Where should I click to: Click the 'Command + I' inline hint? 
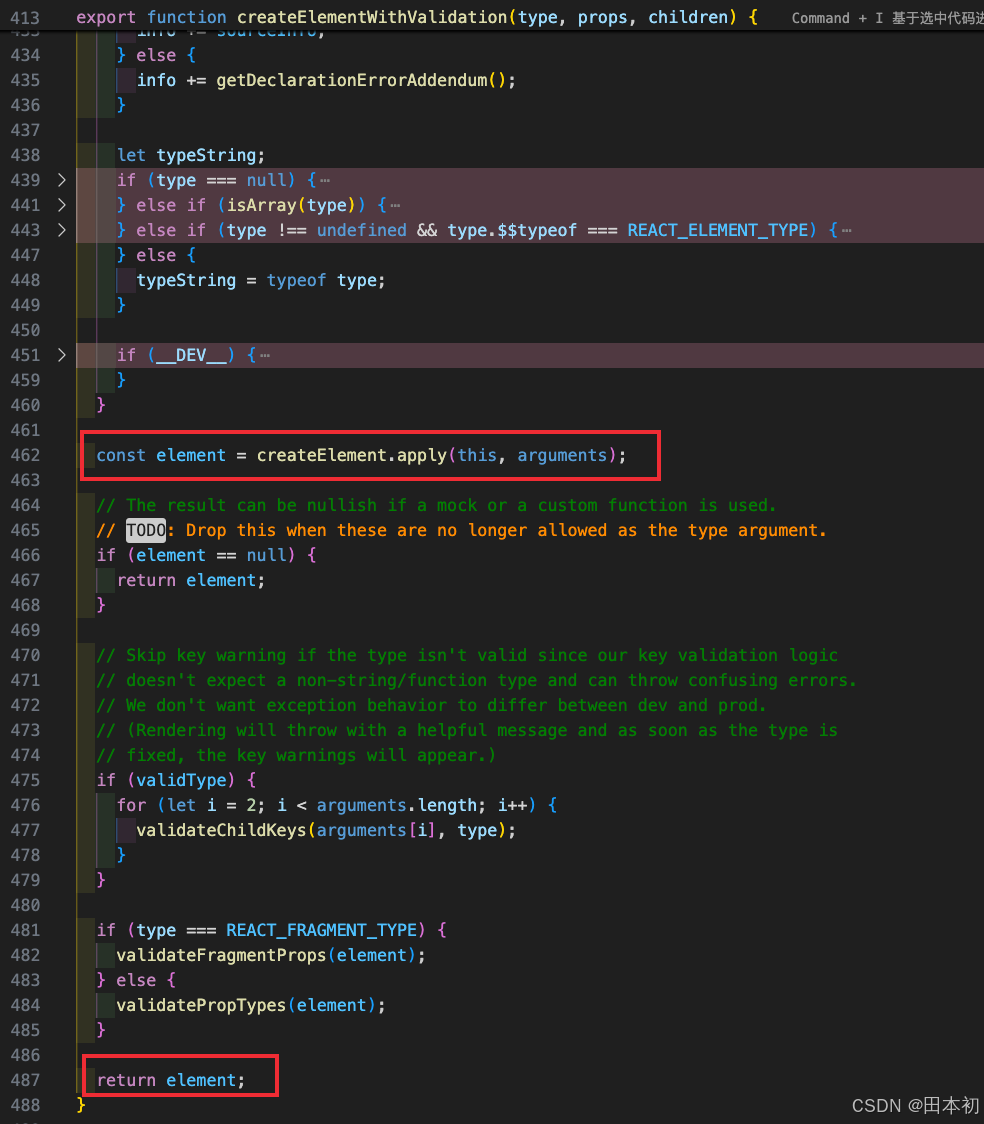(838, 18)
